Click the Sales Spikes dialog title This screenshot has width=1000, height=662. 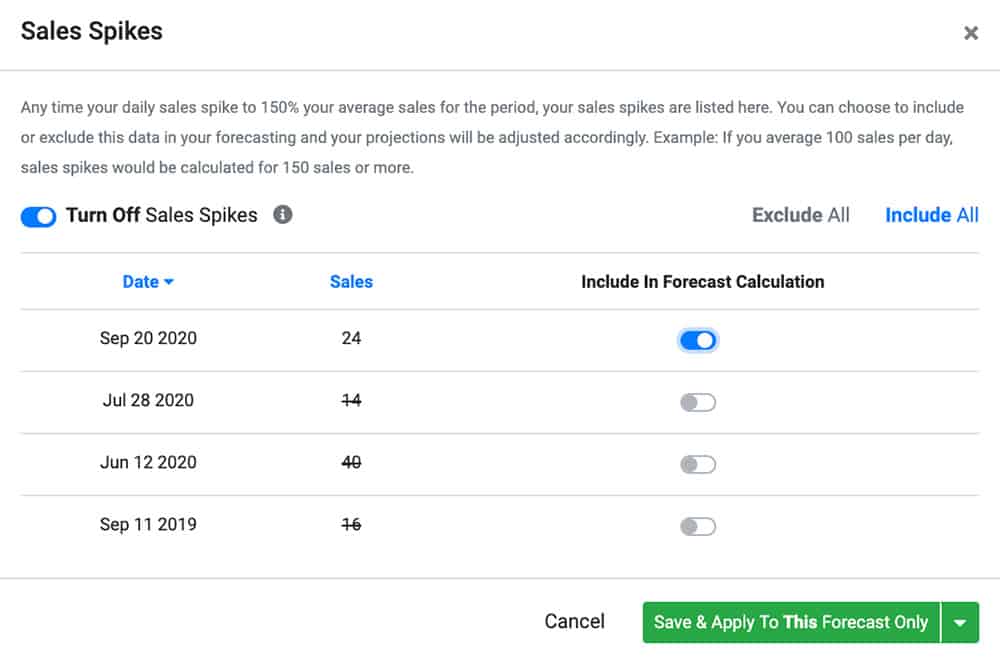point(91,31)
